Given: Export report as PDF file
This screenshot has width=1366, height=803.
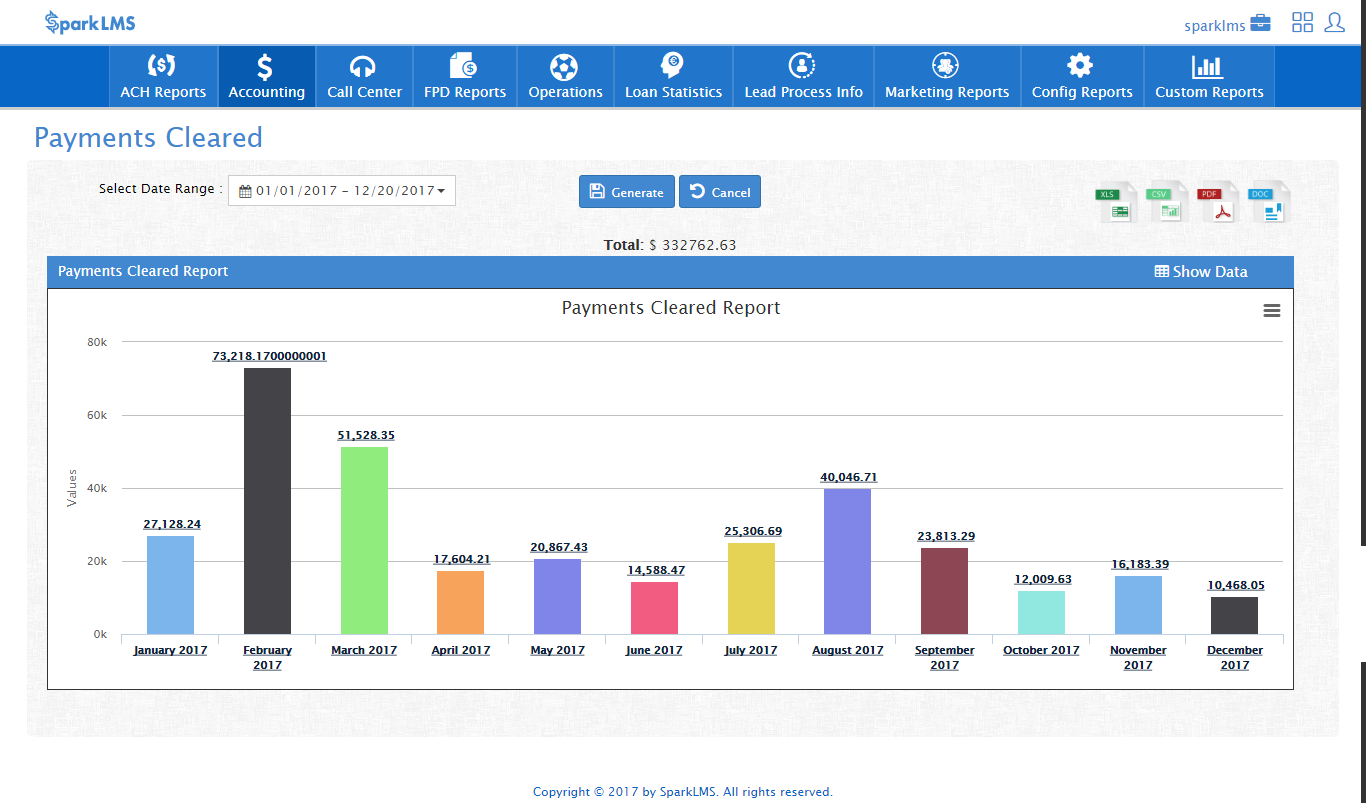Looking at the screenshot, I should pos(1218,202).
